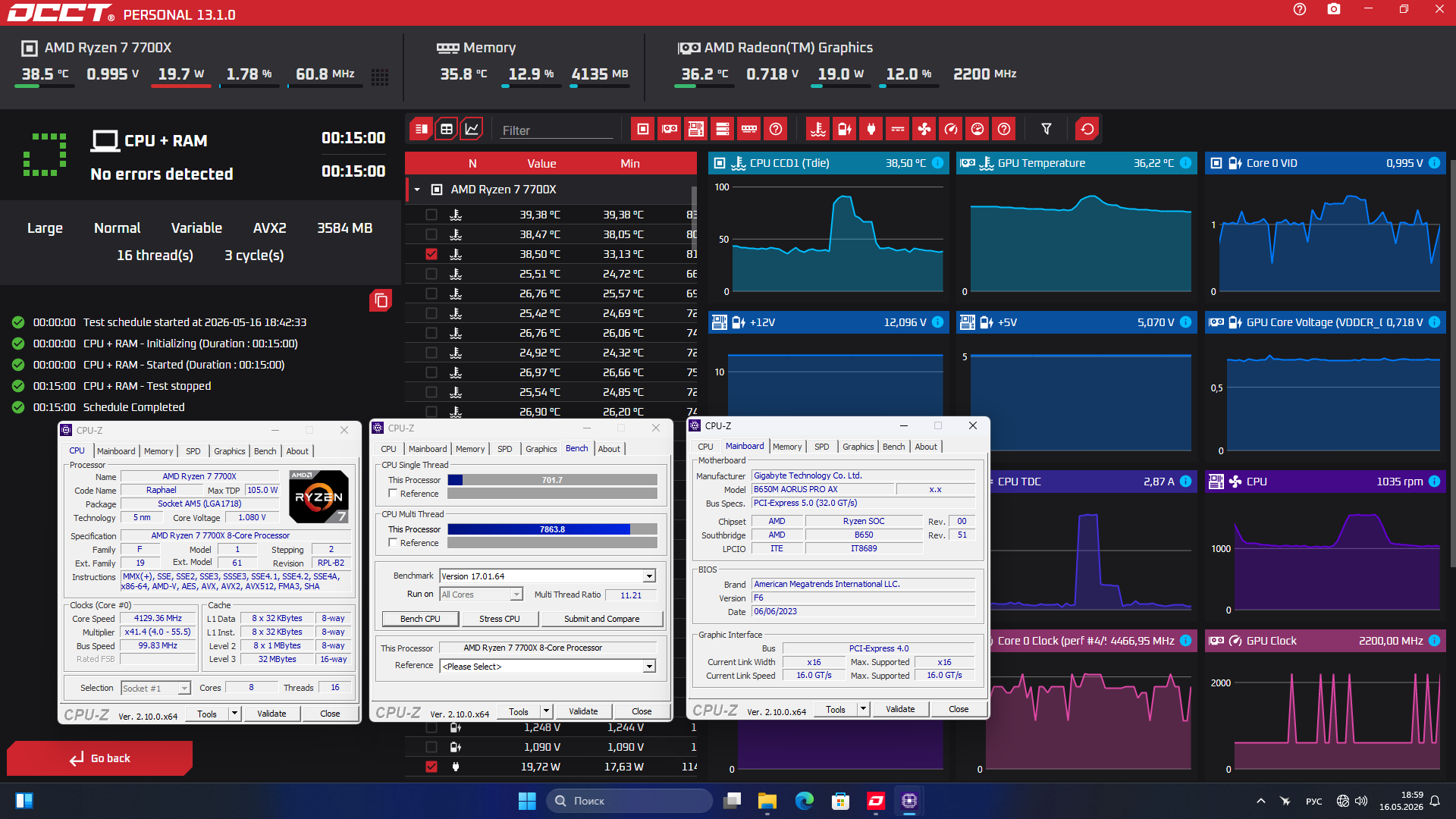Image resolution: width=1456 pixels, height=819 pixels.
Task: Check the 39,38 °C sensor row checkbox
Action: pyautogui.click(x=431, y=215)
